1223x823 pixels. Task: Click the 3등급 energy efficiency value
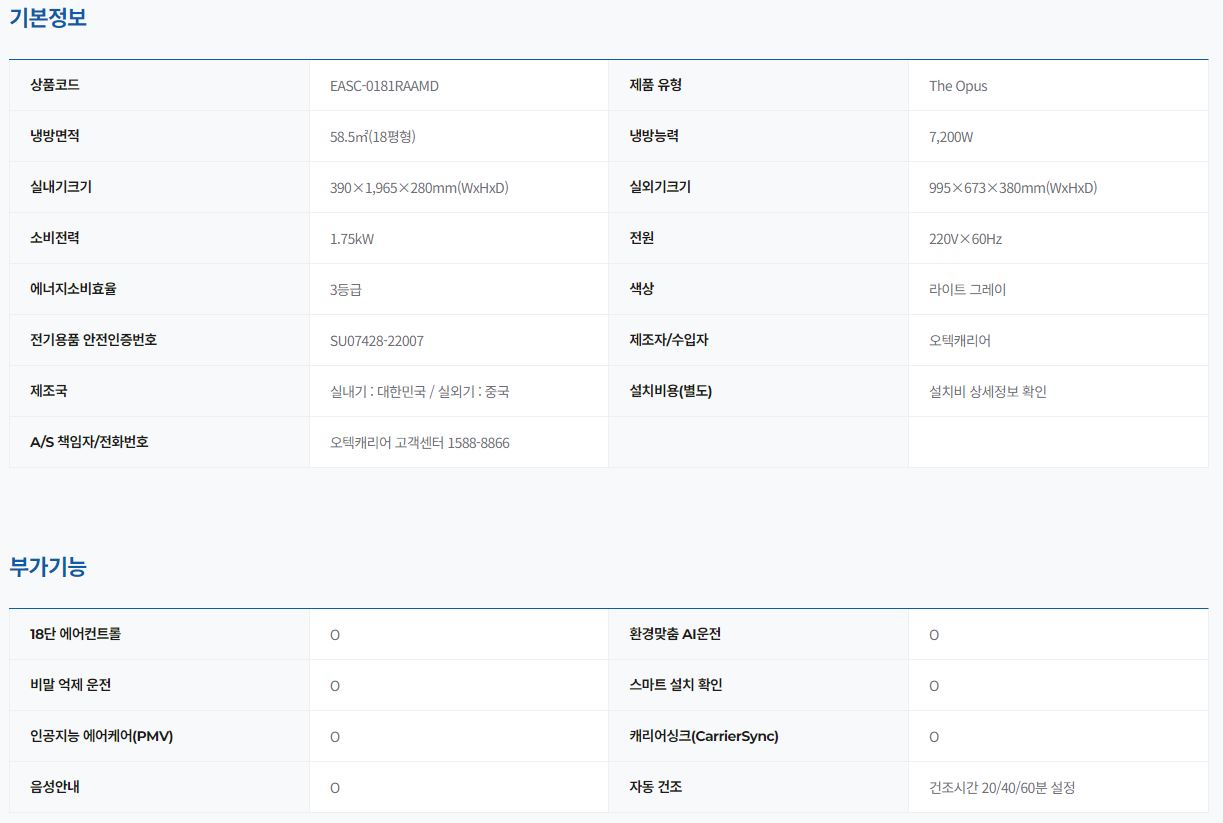click(345, 290)
